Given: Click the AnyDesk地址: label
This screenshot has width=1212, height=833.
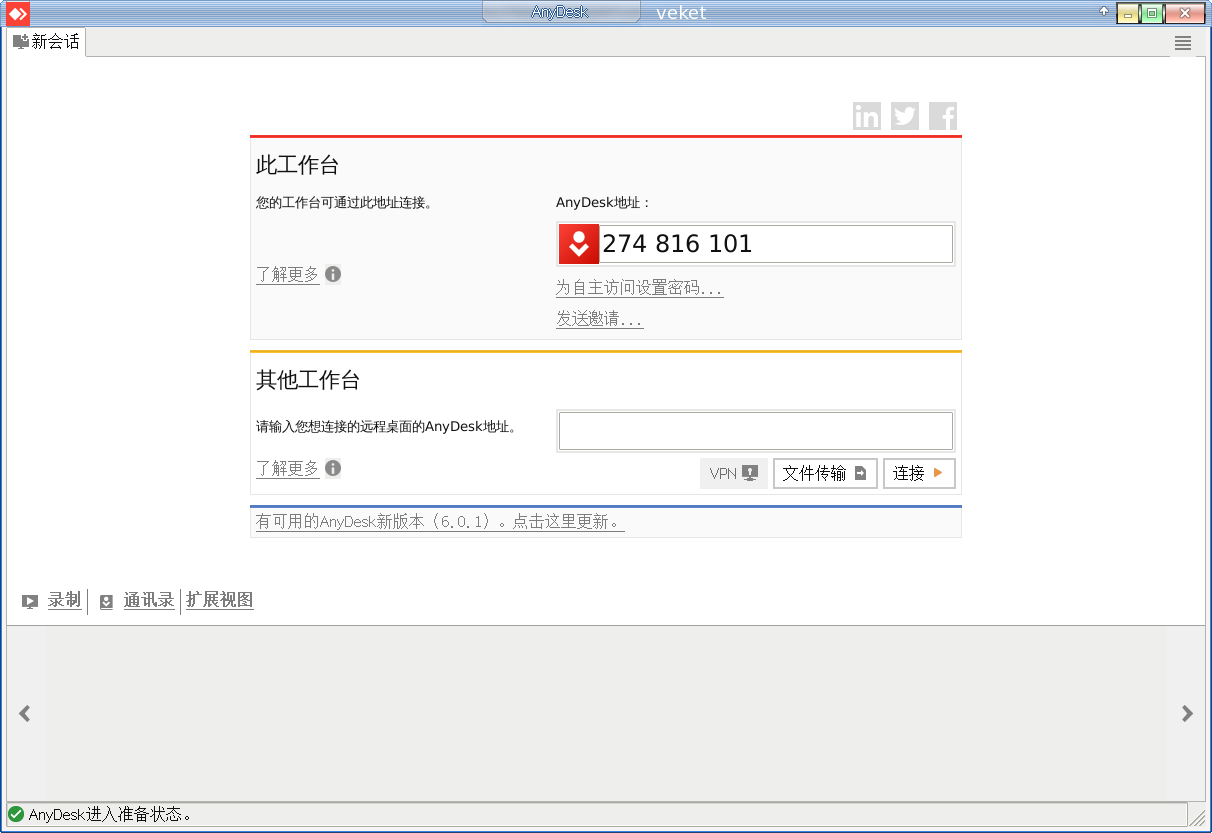Looking at the screenshot, I should tap(603, 202).
